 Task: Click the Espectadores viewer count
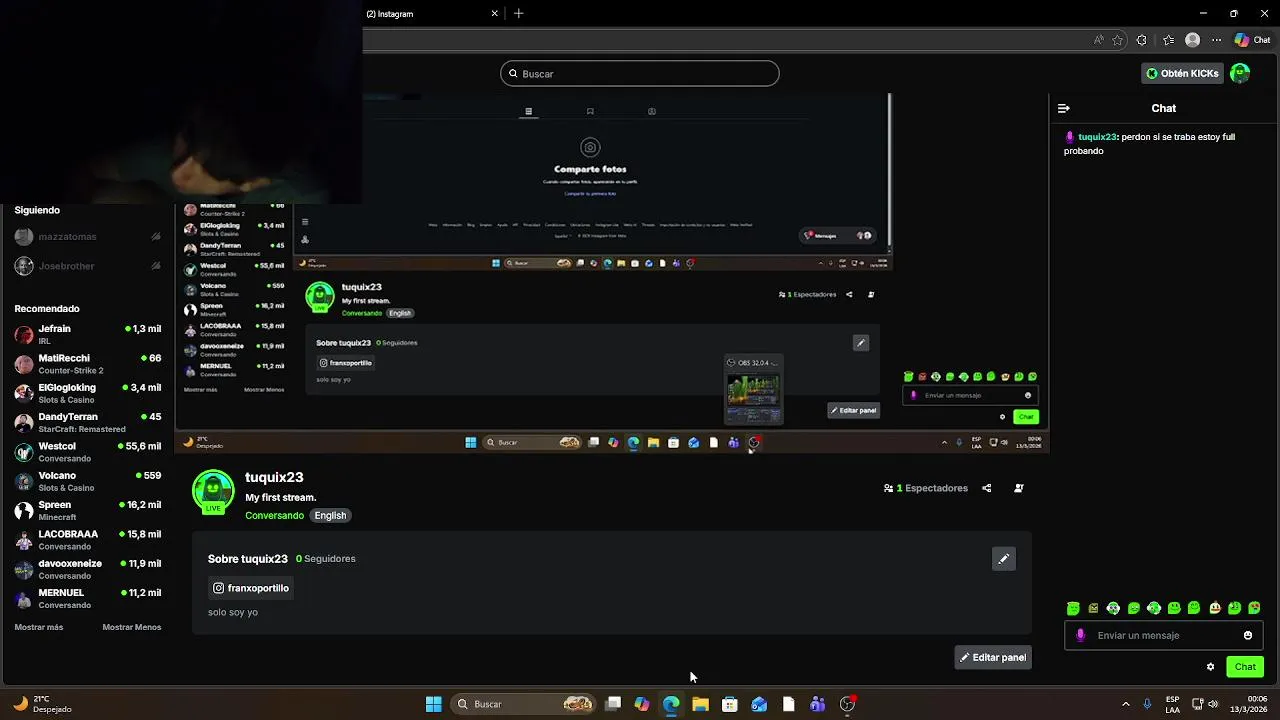point(926,488)
